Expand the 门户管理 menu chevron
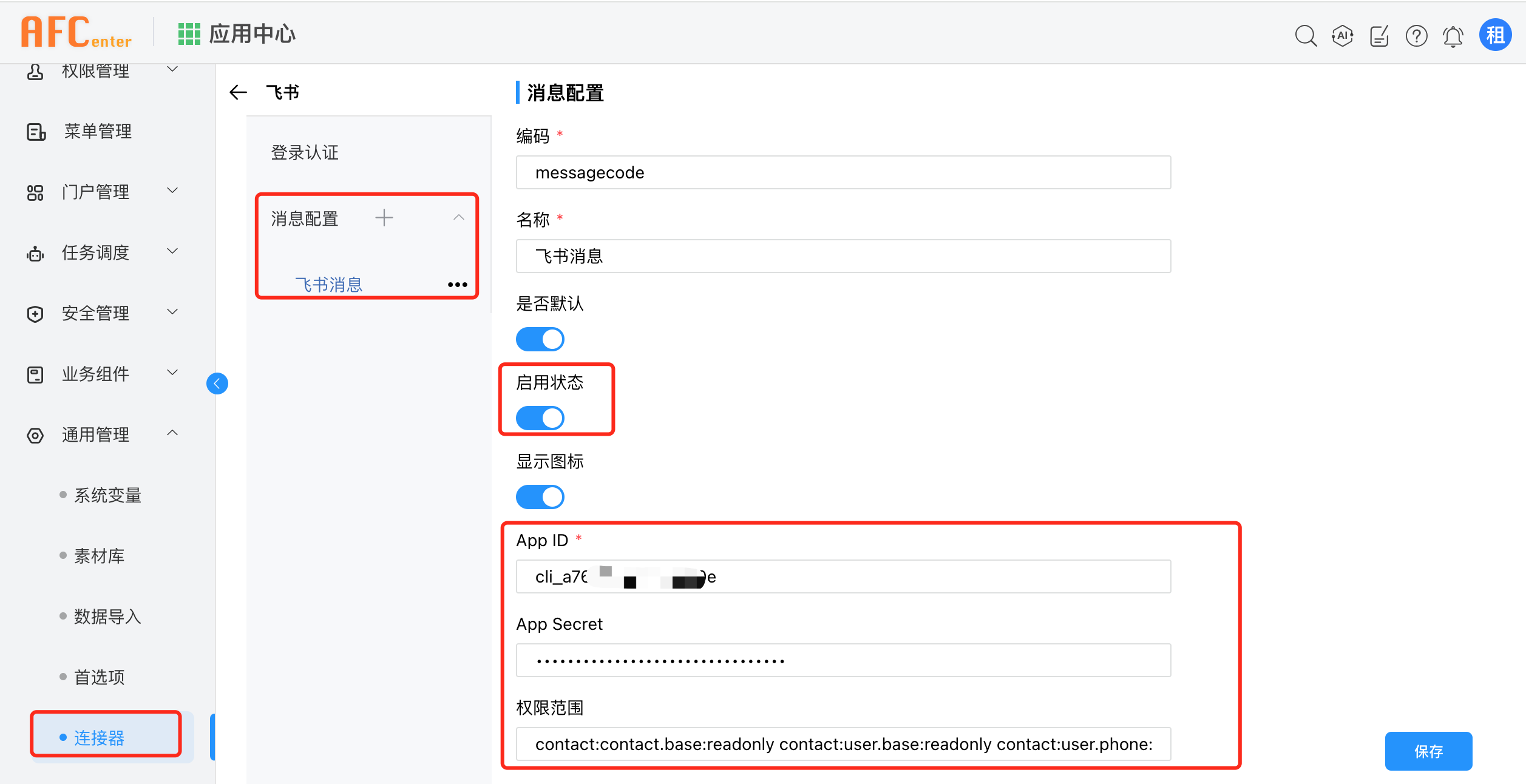Image resolution: width=1526 pixels, height=784 pixels. 172,191
